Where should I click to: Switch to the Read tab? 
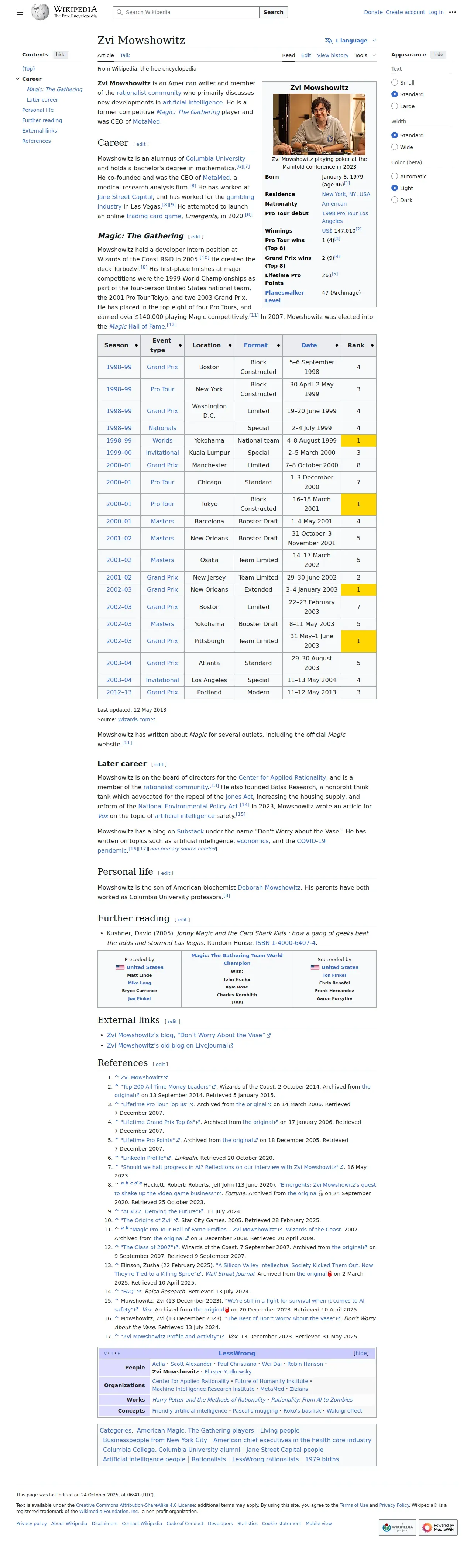288,55
